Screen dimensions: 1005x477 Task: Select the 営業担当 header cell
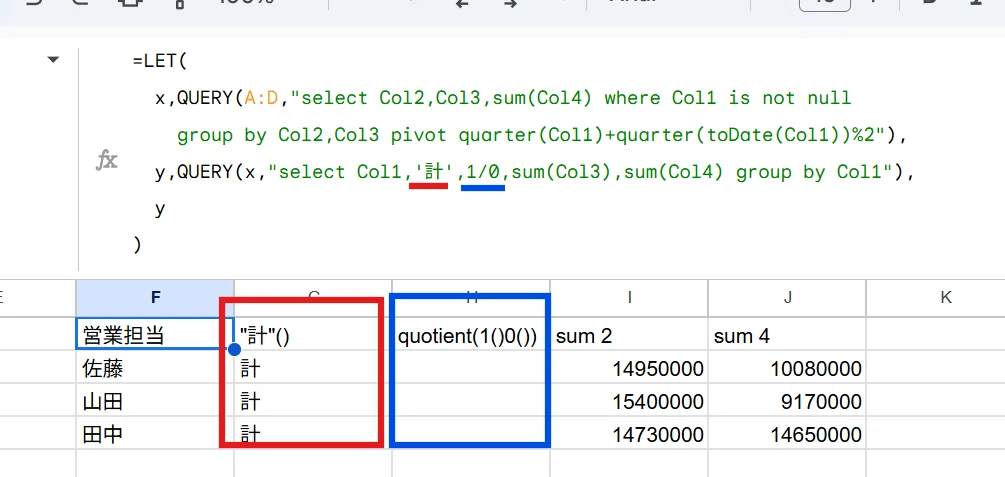click(154, 334)
